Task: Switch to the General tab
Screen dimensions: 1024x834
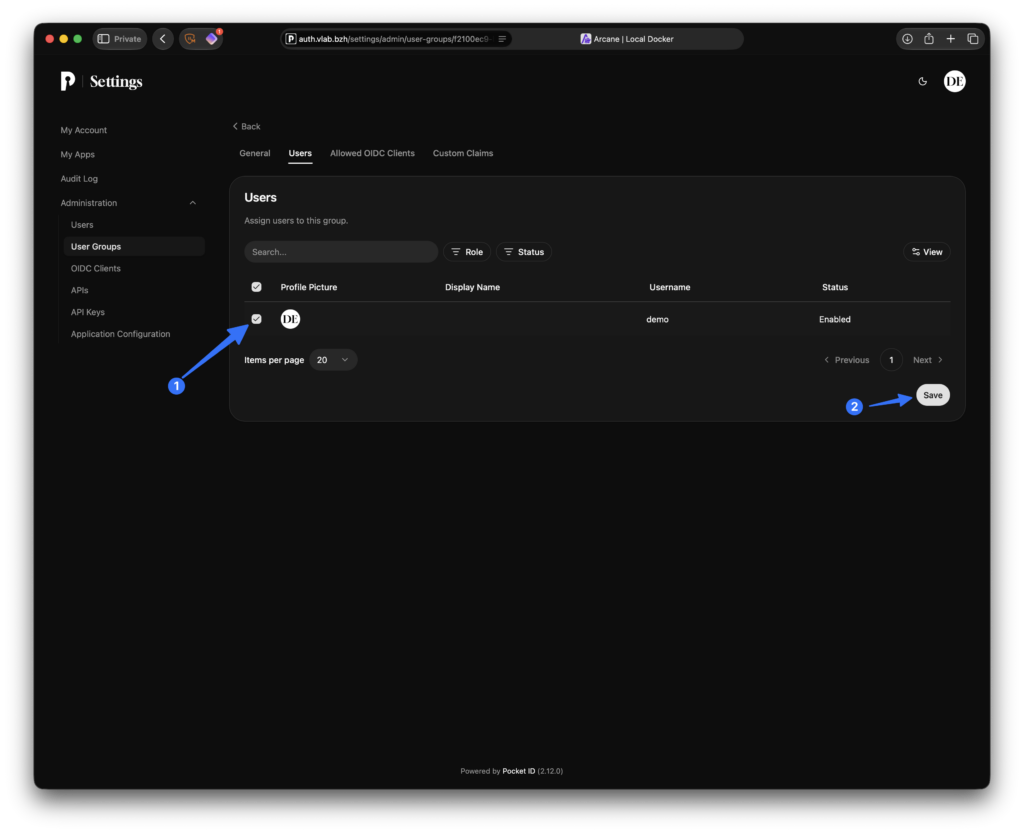Action: pyautogui.click(x=255, y=153)
